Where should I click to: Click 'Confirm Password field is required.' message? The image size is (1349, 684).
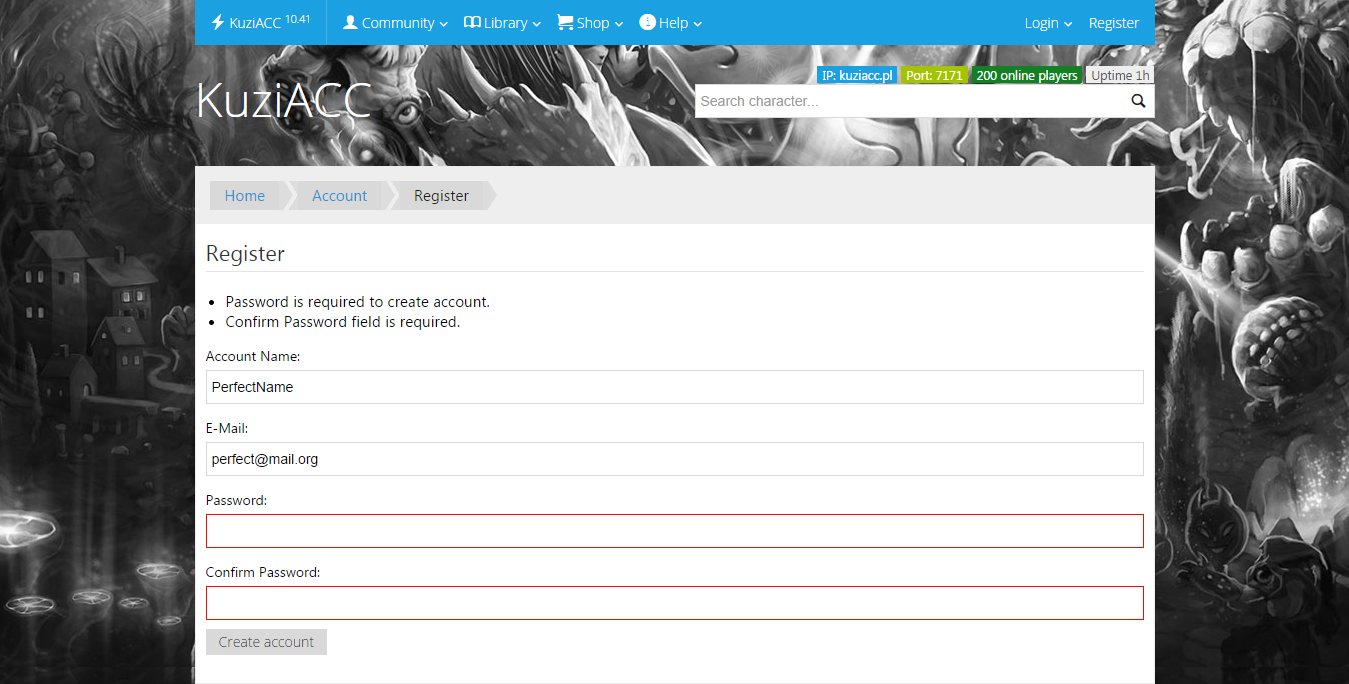(343, 322)
